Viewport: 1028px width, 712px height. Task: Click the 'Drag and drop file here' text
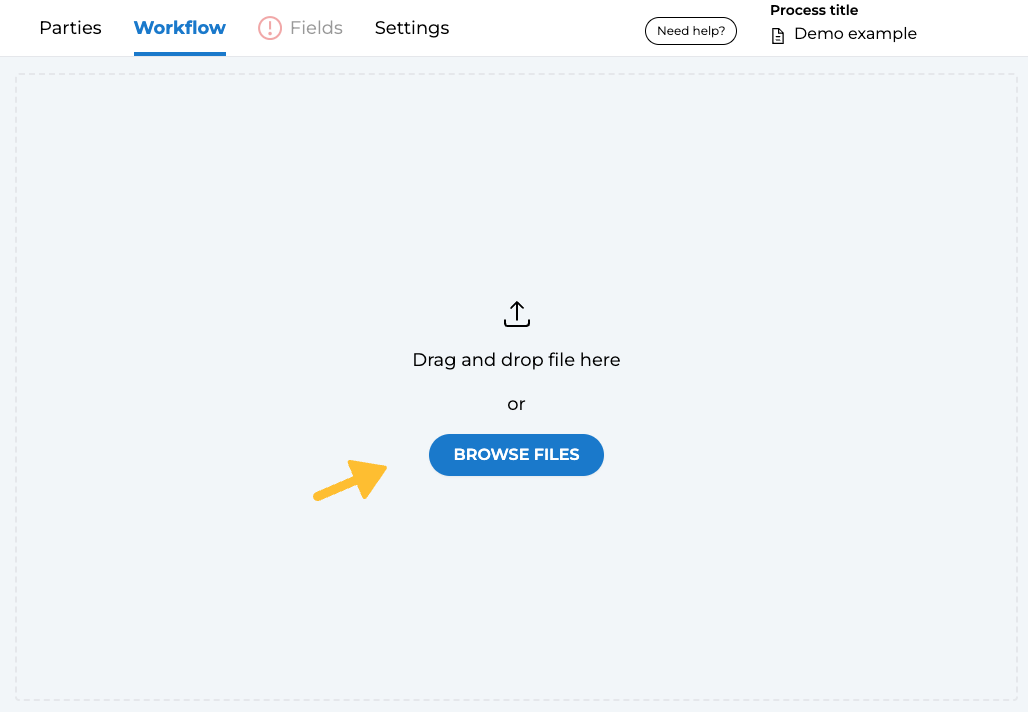click(x=516, y=360)
